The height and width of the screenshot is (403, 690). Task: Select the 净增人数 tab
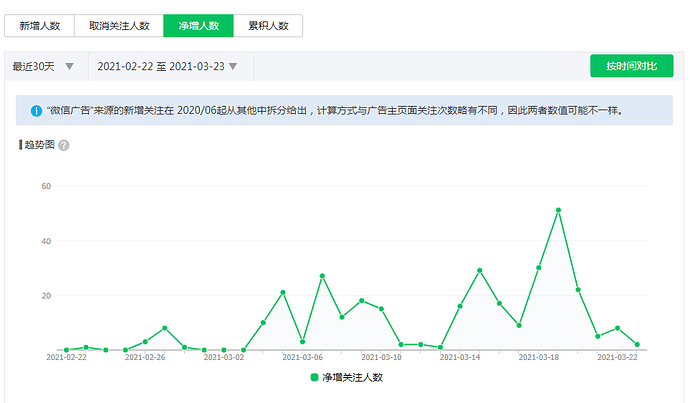pyautogui.click(x=198, y=26)
